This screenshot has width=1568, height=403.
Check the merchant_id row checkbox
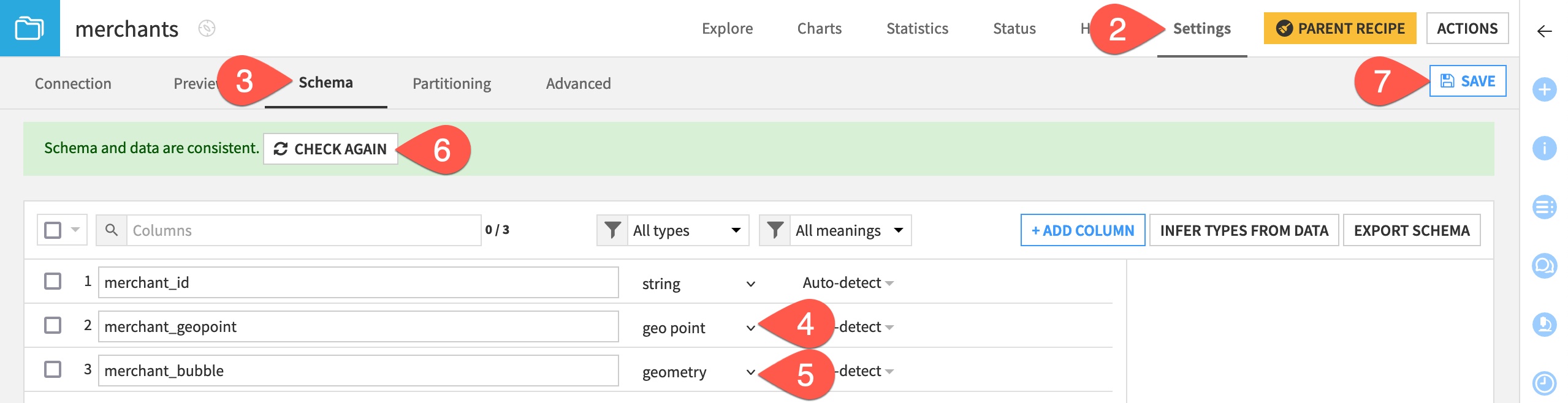point(53,281)
